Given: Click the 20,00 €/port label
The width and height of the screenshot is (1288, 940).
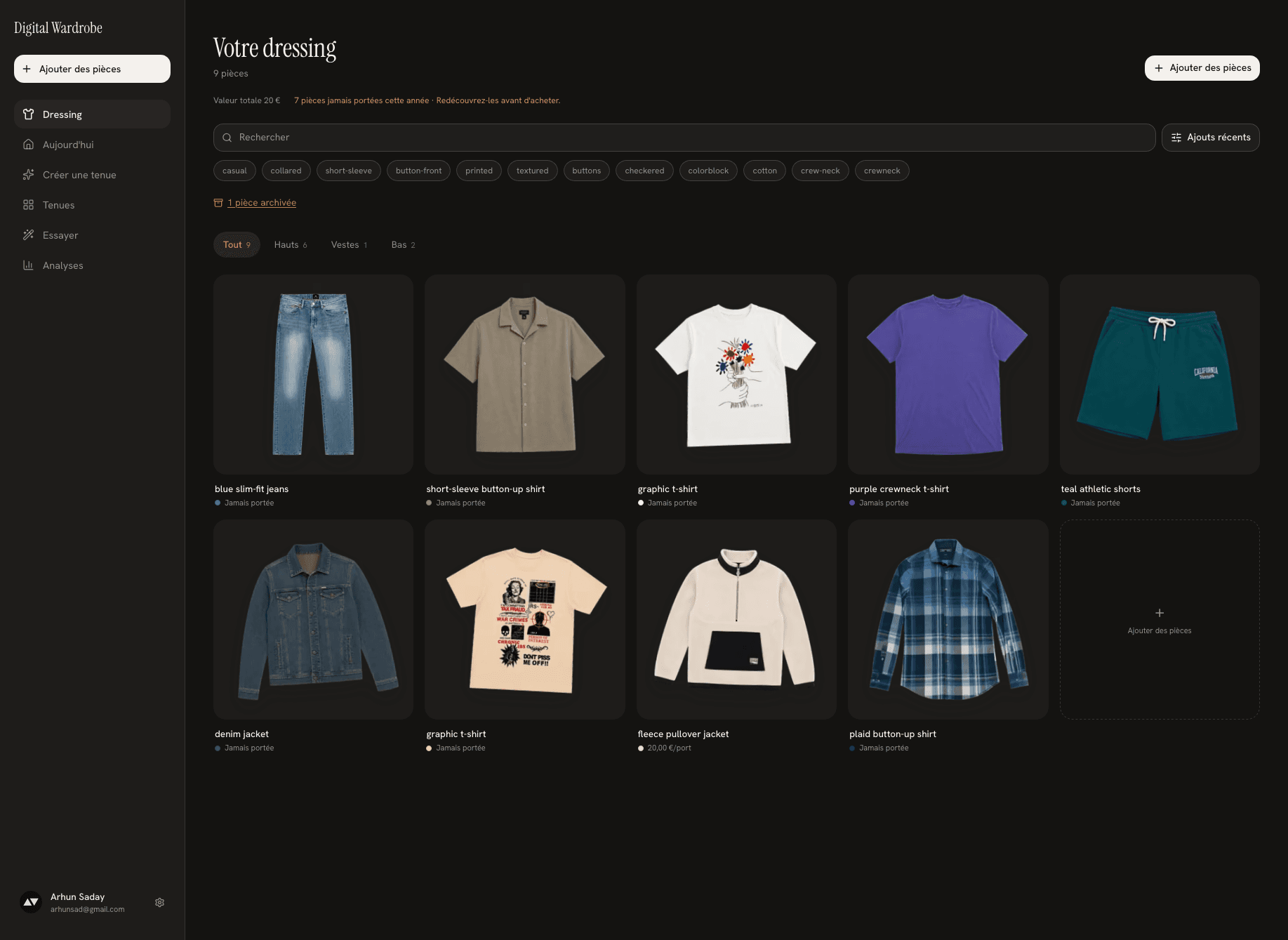Looking at the screenshot, I should pos(669,748).
